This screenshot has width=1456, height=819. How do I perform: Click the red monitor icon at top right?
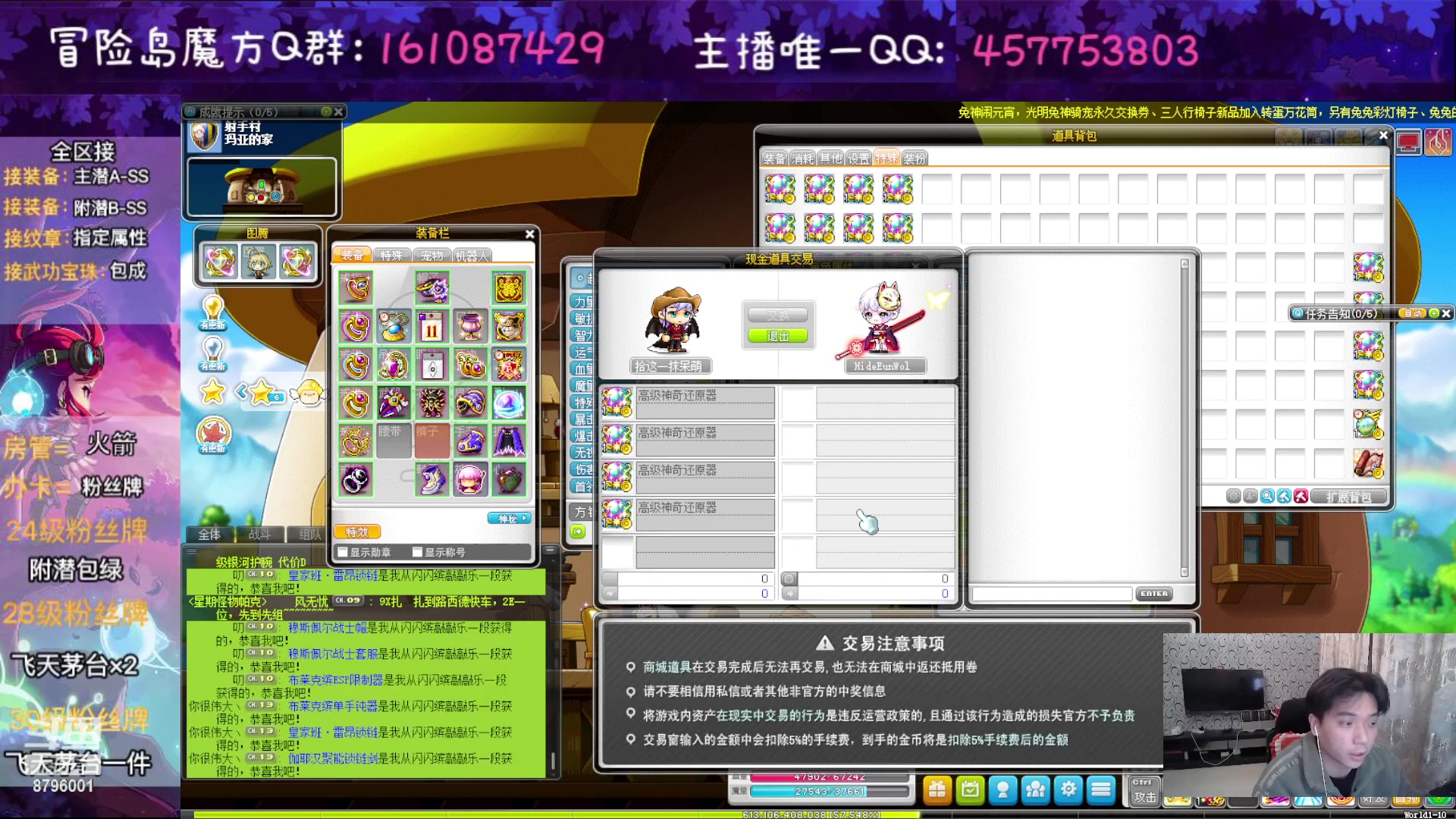[1408, 142]
